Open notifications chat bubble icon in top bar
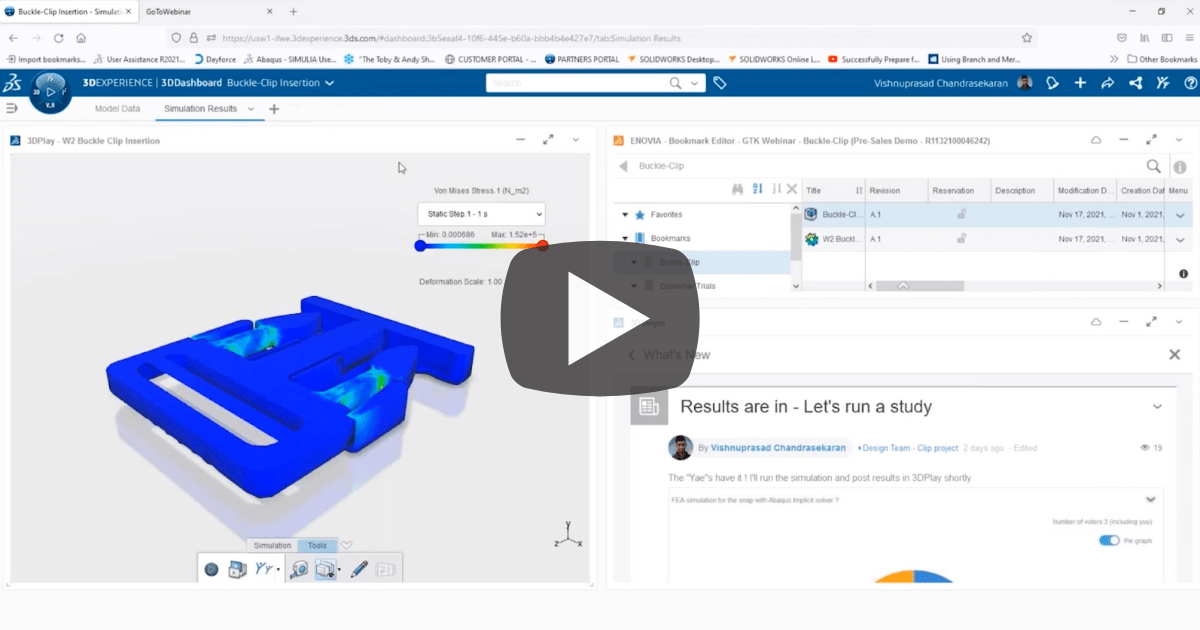 1053,83
